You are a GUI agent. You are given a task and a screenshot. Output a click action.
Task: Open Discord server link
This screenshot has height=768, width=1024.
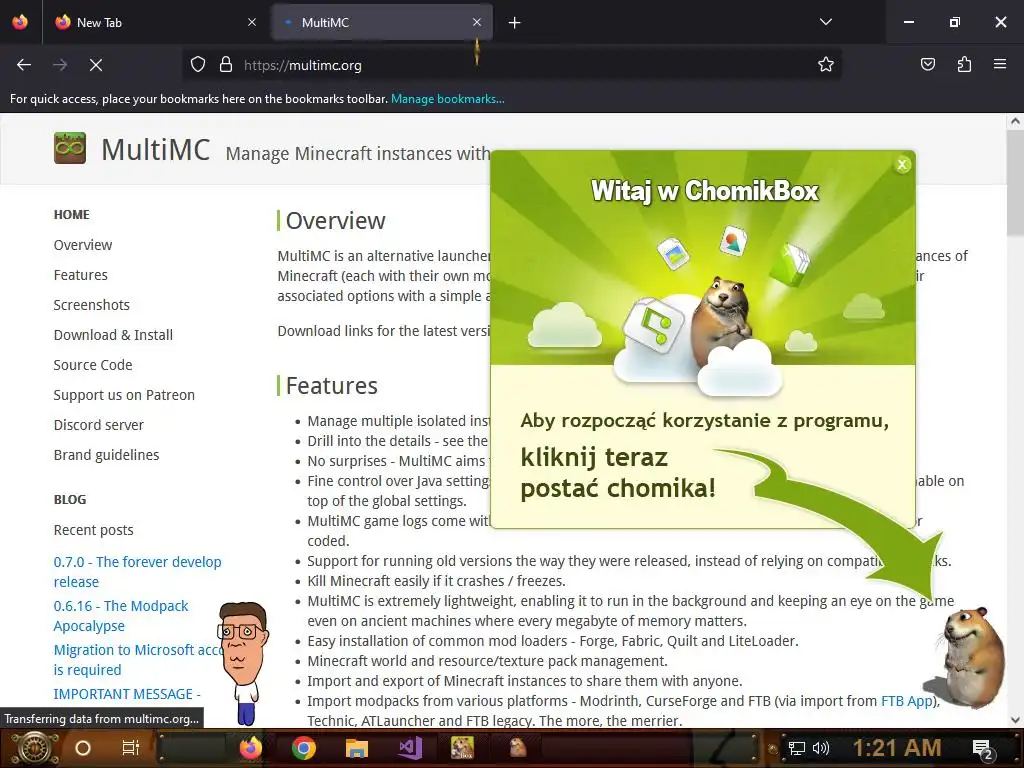pyautogui.click(x=99, y=425)
